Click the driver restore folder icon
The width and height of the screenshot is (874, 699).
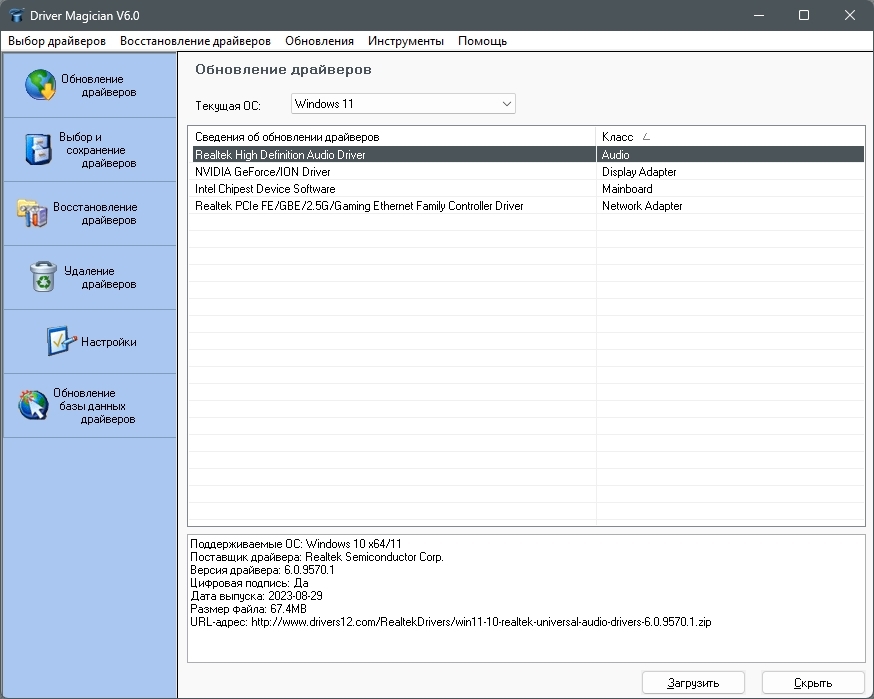tap(32, 213)
